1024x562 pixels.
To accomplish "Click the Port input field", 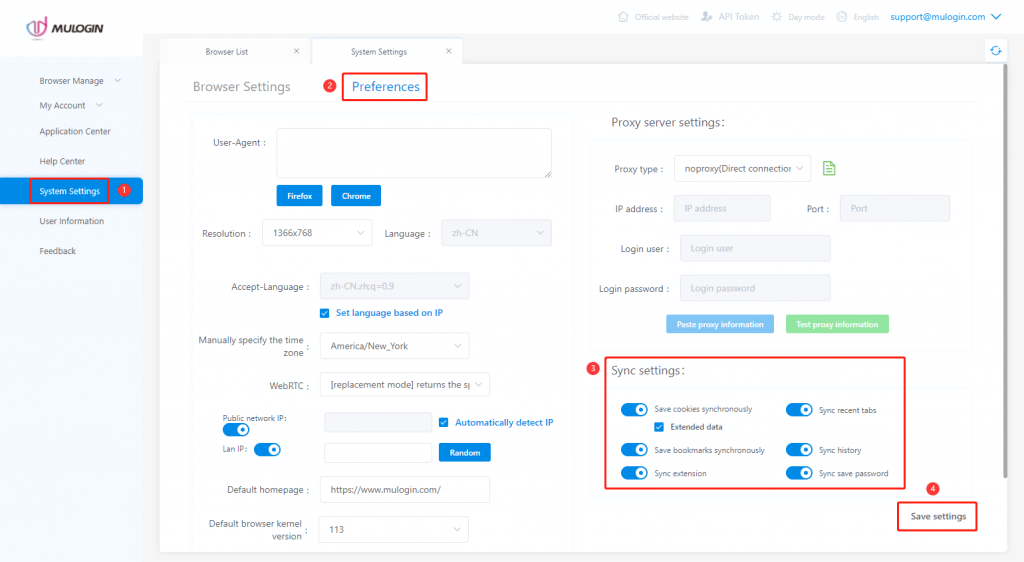I will (x=895, y=208).
